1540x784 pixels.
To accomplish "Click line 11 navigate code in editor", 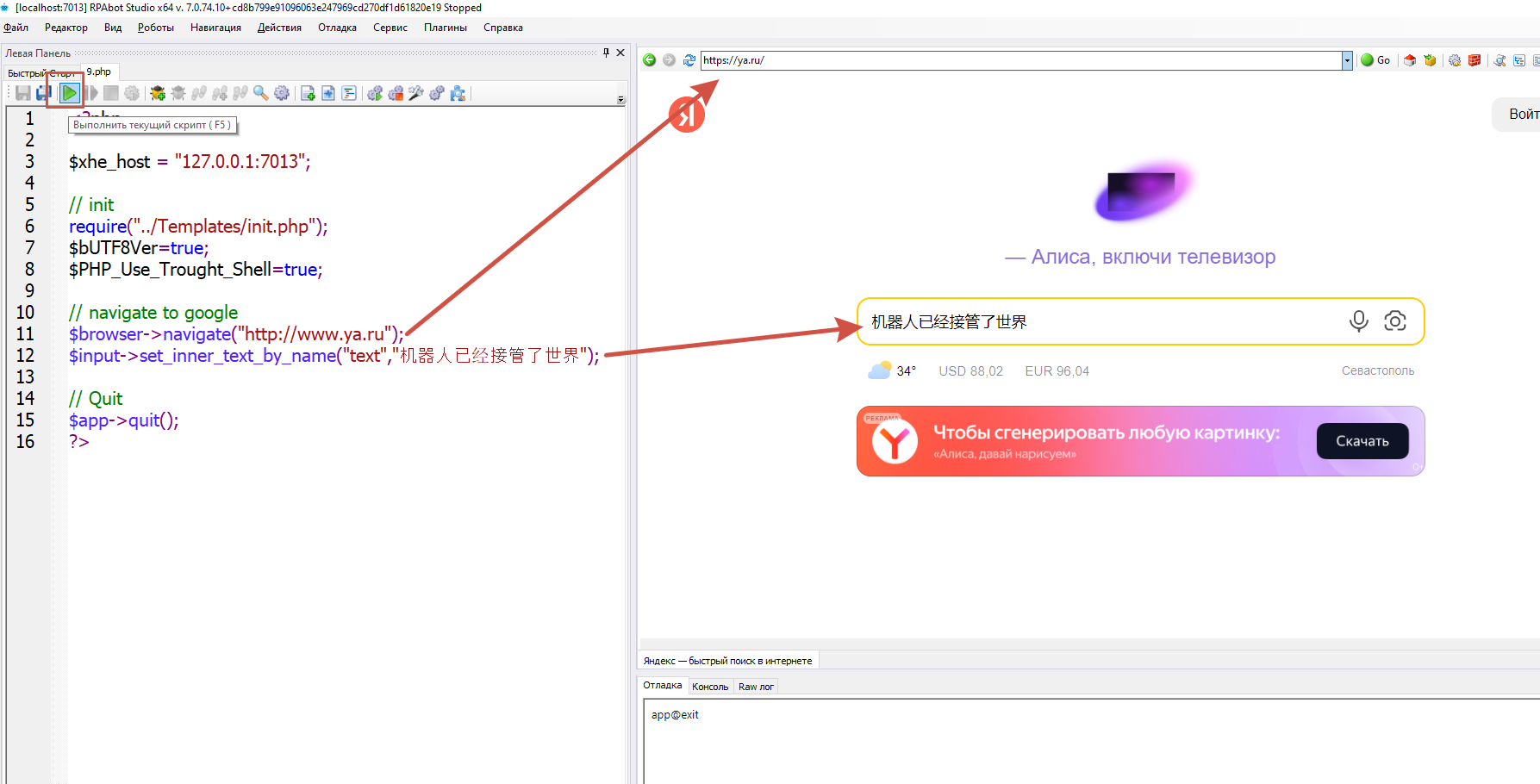I will click(236, 333).
